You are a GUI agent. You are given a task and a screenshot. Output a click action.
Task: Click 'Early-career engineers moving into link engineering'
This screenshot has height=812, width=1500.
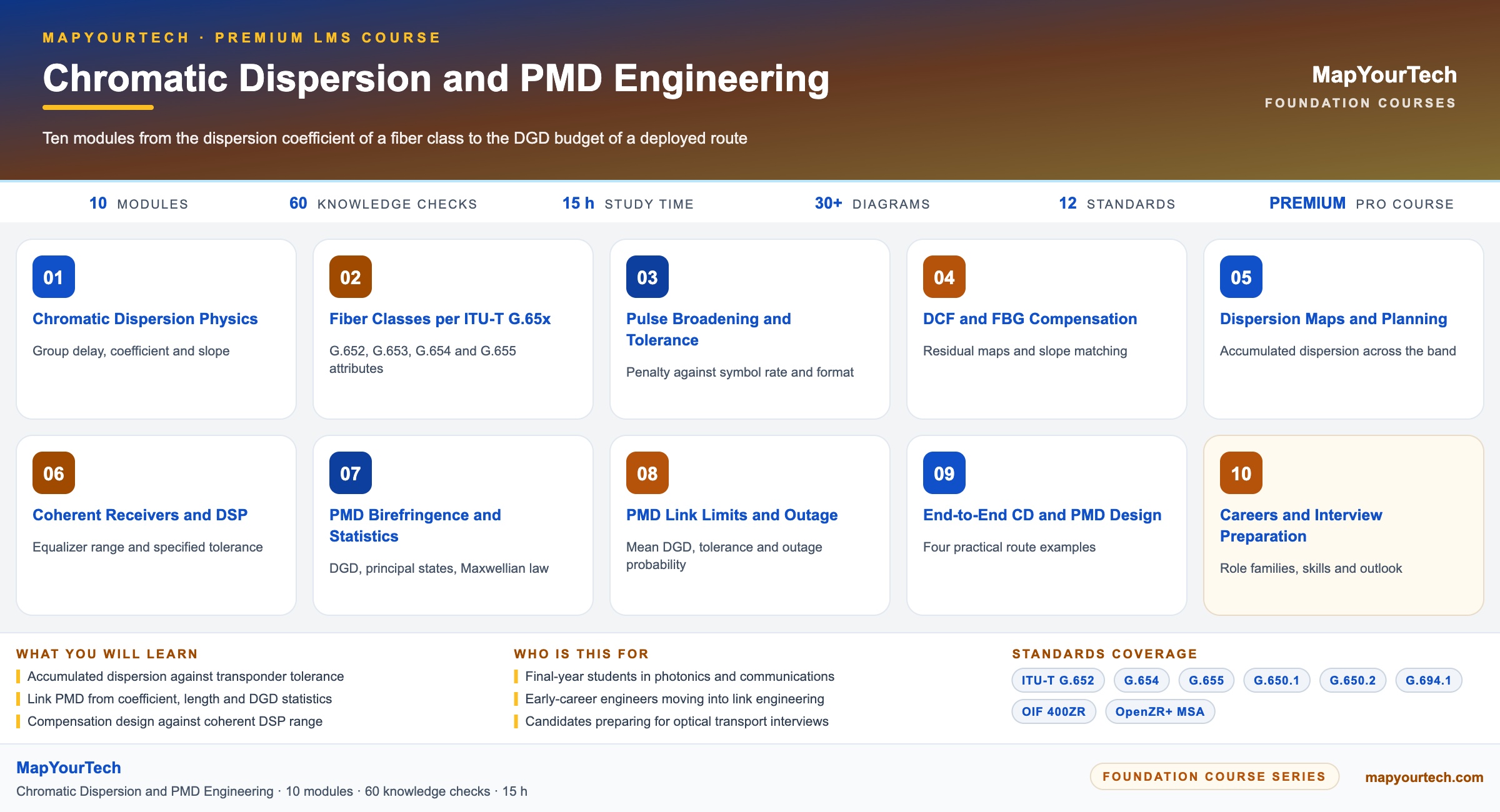pos(674,699)
